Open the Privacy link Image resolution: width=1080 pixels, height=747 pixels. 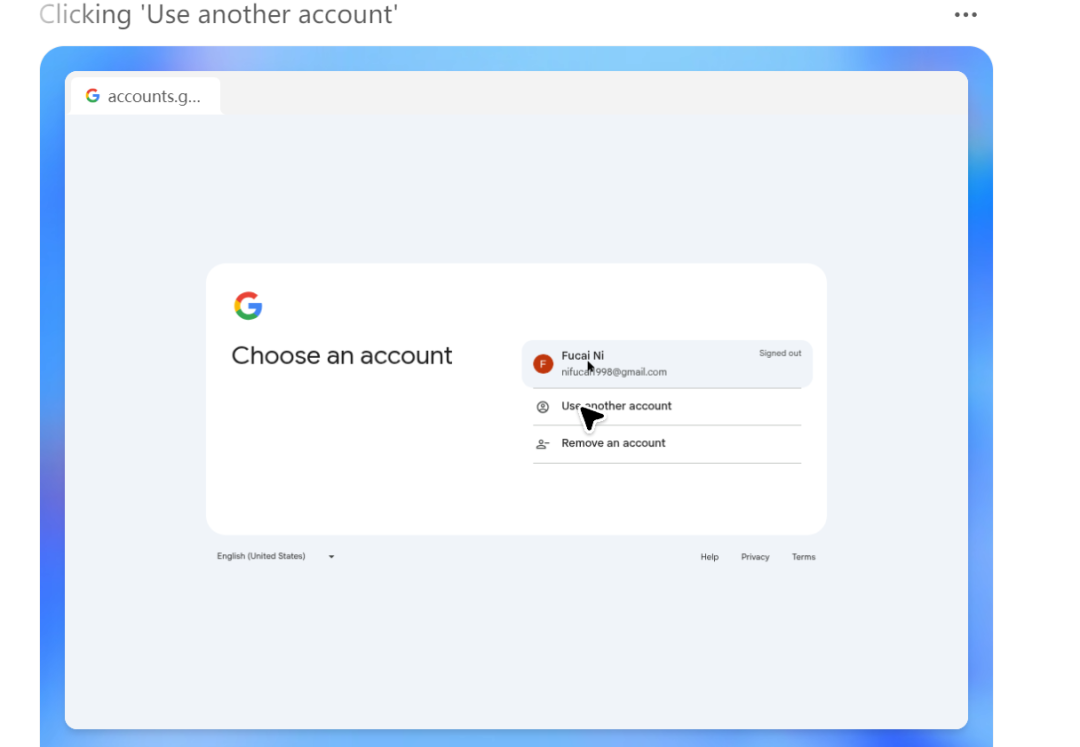(x=755, y=557)
